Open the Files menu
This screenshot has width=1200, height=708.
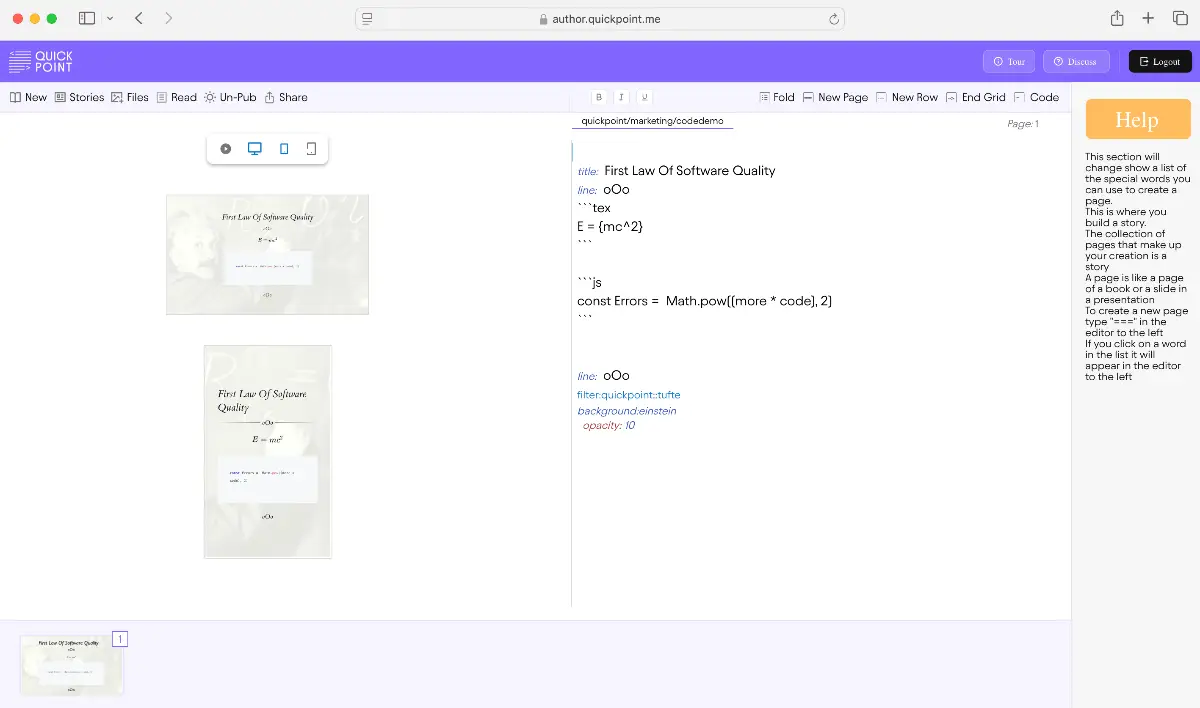130,97
